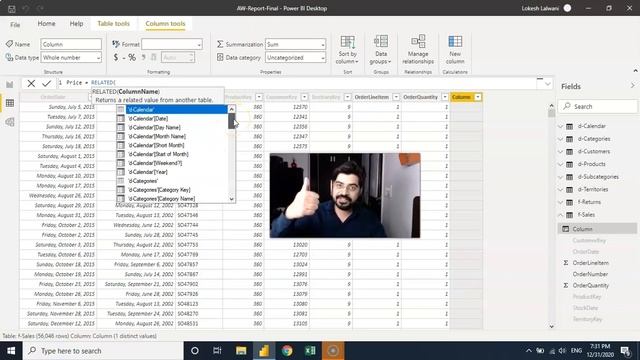Cancel the formula with the X icon

31,83
